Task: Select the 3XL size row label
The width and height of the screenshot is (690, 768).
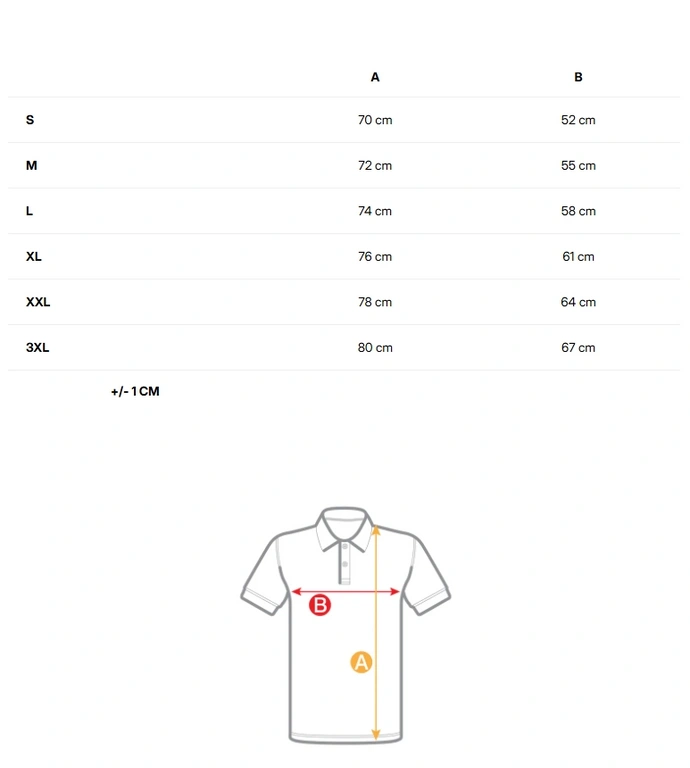Action: 38,348
